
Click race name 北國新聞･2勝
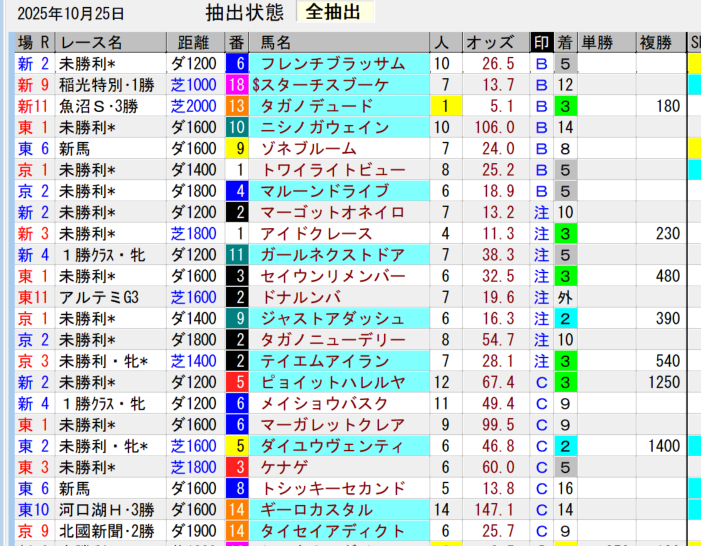pyautogui.click(x=107, y=531)
